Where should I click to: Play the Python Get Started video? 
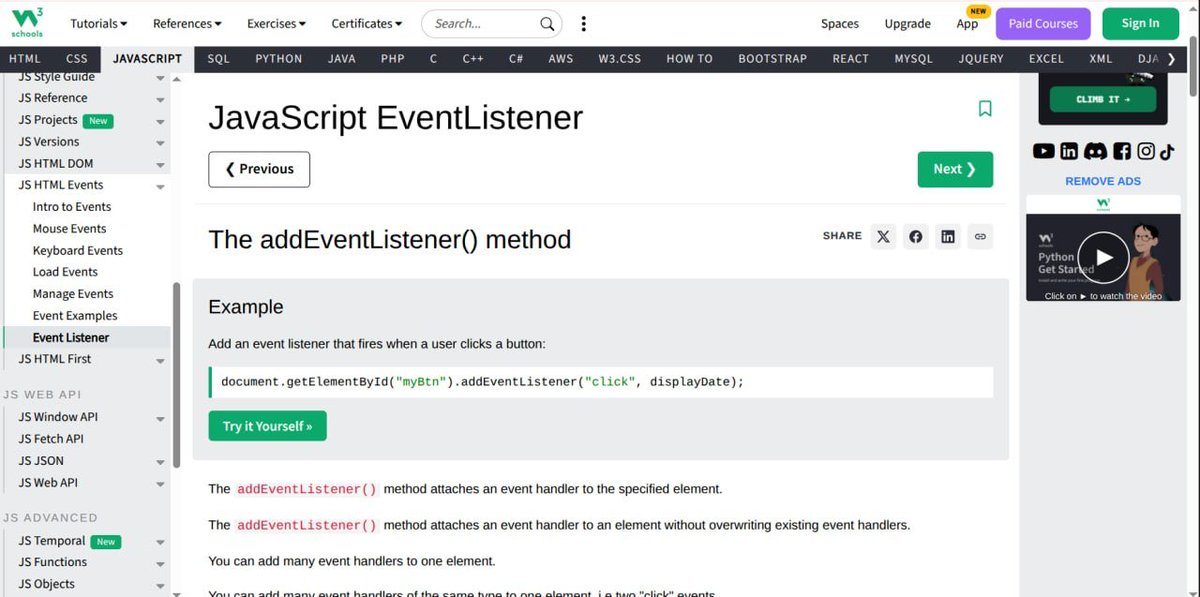[1102, 258]
